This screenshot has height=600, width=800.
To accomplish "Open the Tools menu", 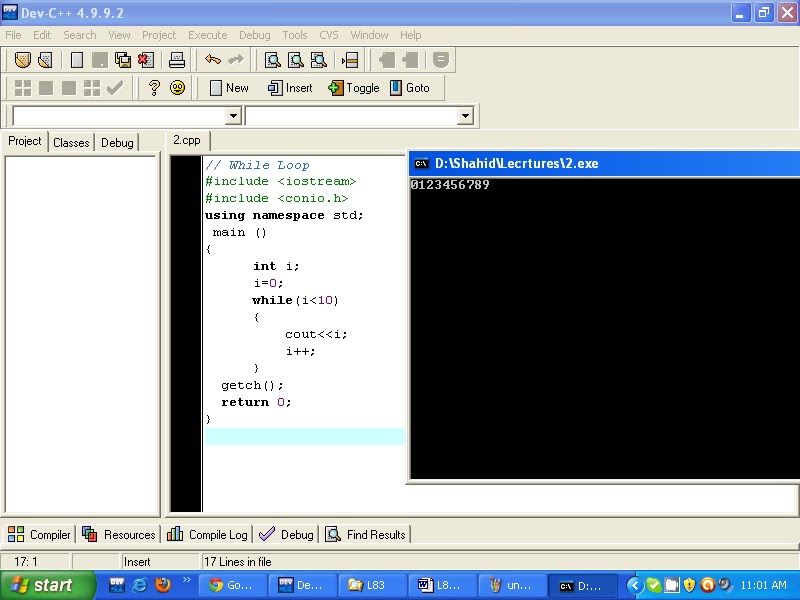I will point(294,34).
